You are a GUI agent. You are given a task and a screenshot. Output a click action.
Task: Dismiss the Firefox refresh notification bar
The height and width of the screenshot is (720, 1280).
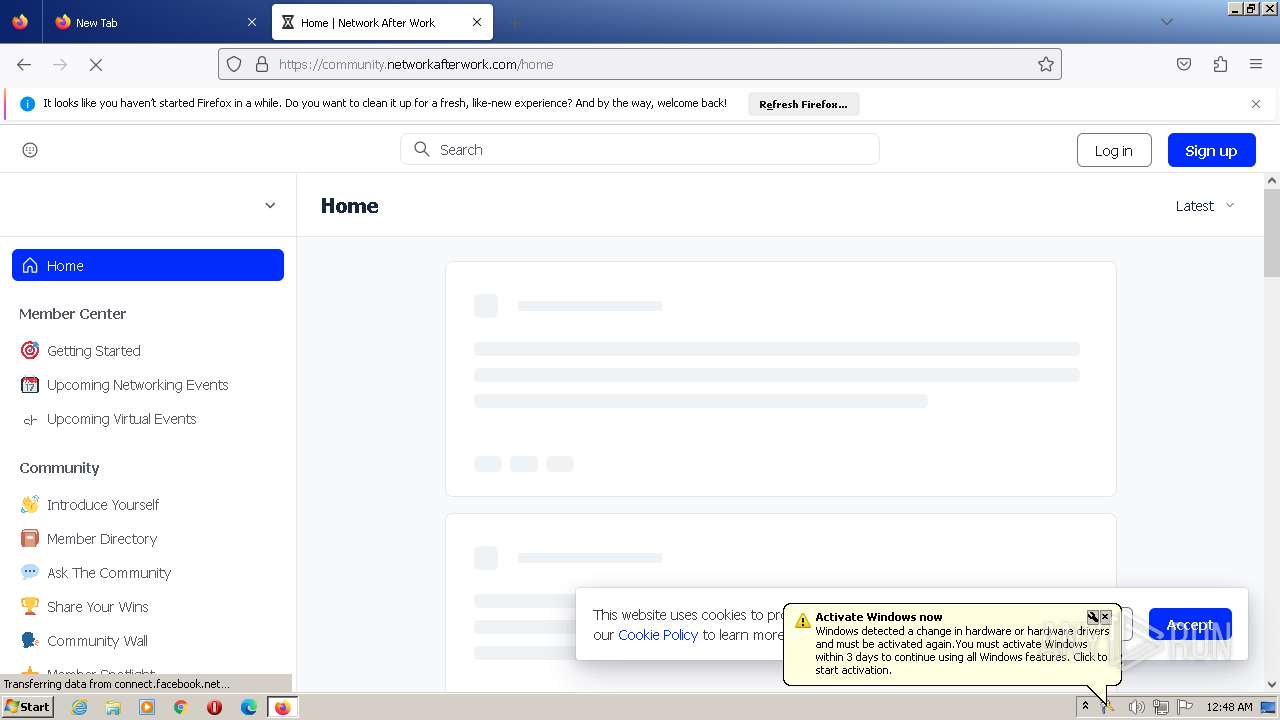pyautogui.click(x=1256, y=104)
